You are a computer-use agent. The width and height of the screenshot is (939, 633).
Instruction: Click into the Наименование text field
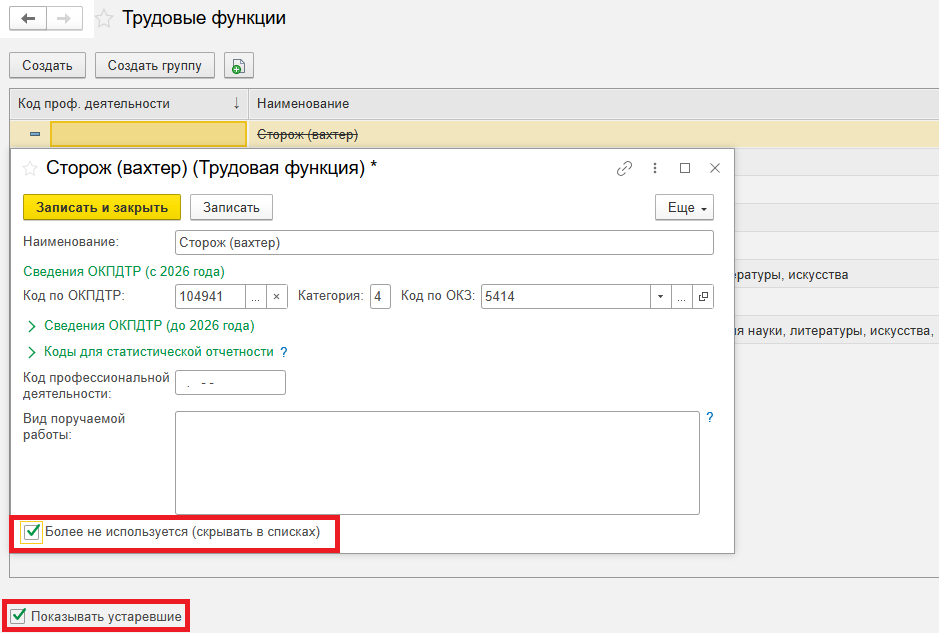click(443, 243)
